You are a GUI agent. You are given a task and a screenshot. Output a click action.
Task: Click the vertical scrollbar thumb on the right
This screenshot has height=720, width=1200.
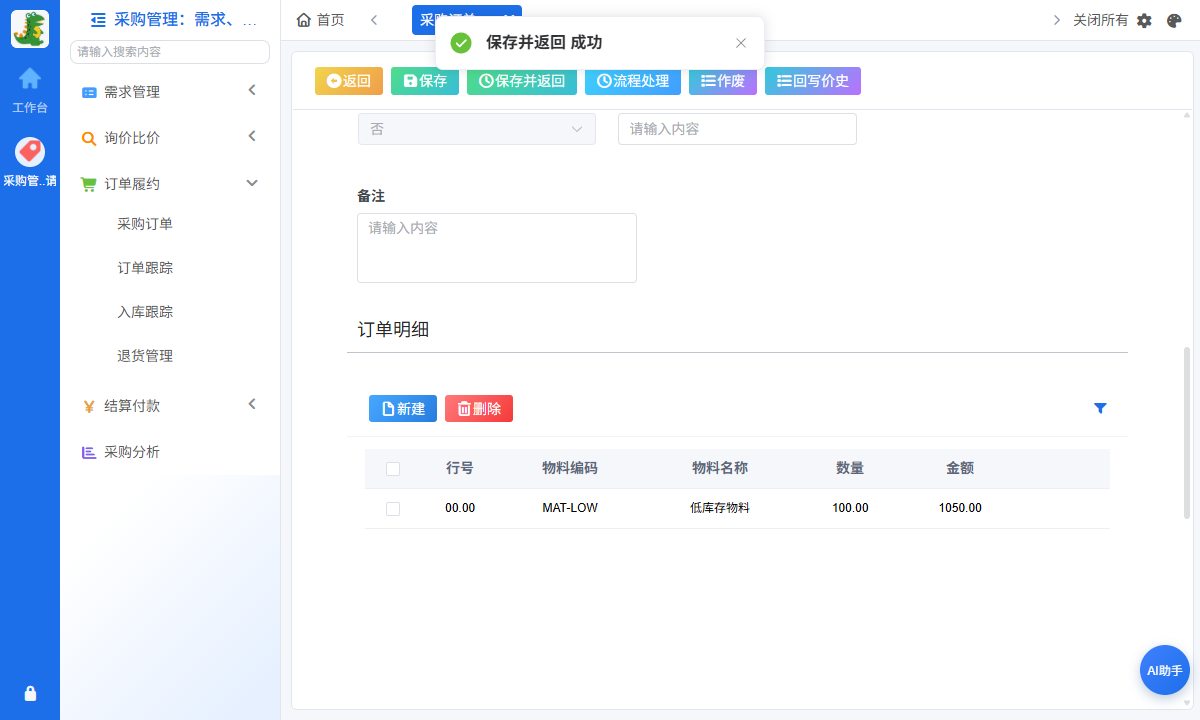click(x=1187, y=432)
